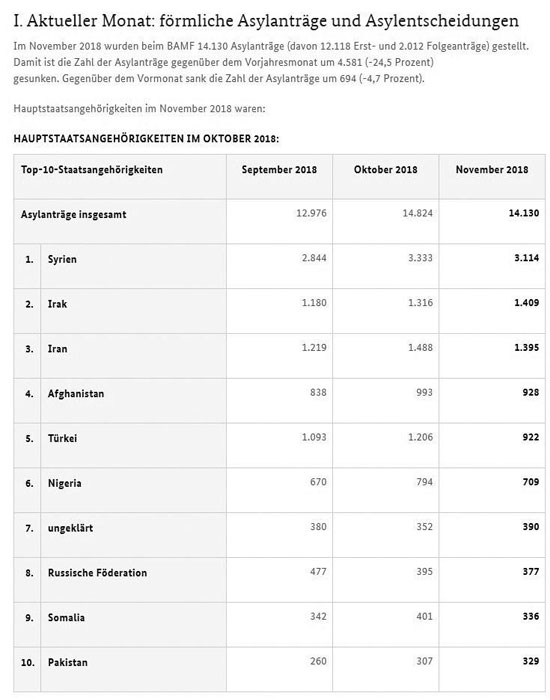Click the Asylanträge insgesamt row label
The width and height of the screenshot is (550, 700).
74,215
